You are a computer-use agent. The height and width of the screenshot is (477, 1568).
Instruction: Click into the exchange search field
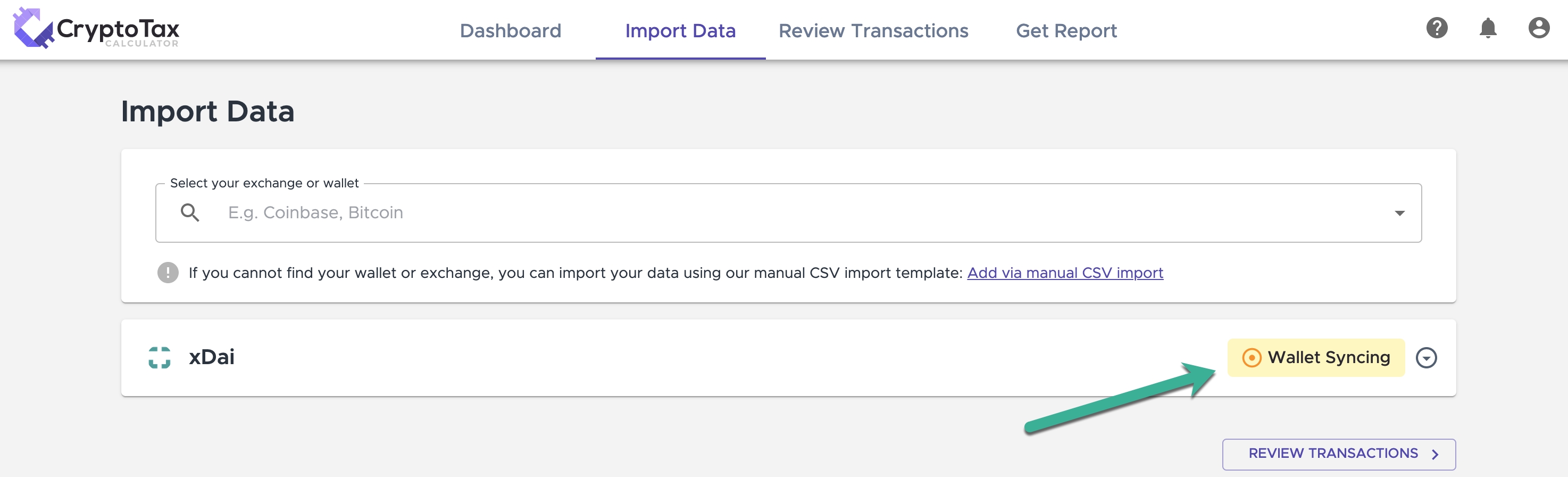tap(788, 212)
